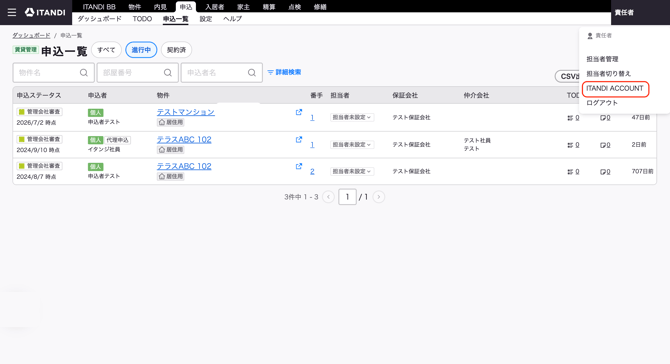This screenshot has width=670, height=364.
Task: Open テストマンション property link
Action: pos(185,112)
